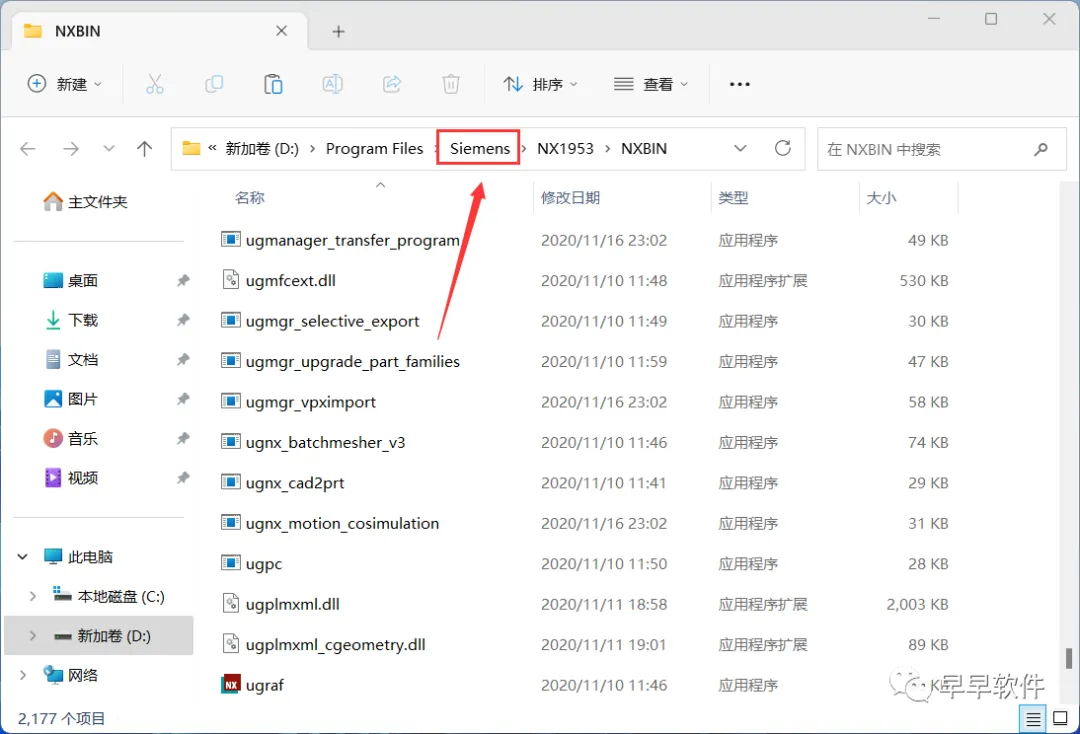This screenshot has height=734, width=1080.
Task: Click the Cut scissors icon
Action: click(155, 84)
